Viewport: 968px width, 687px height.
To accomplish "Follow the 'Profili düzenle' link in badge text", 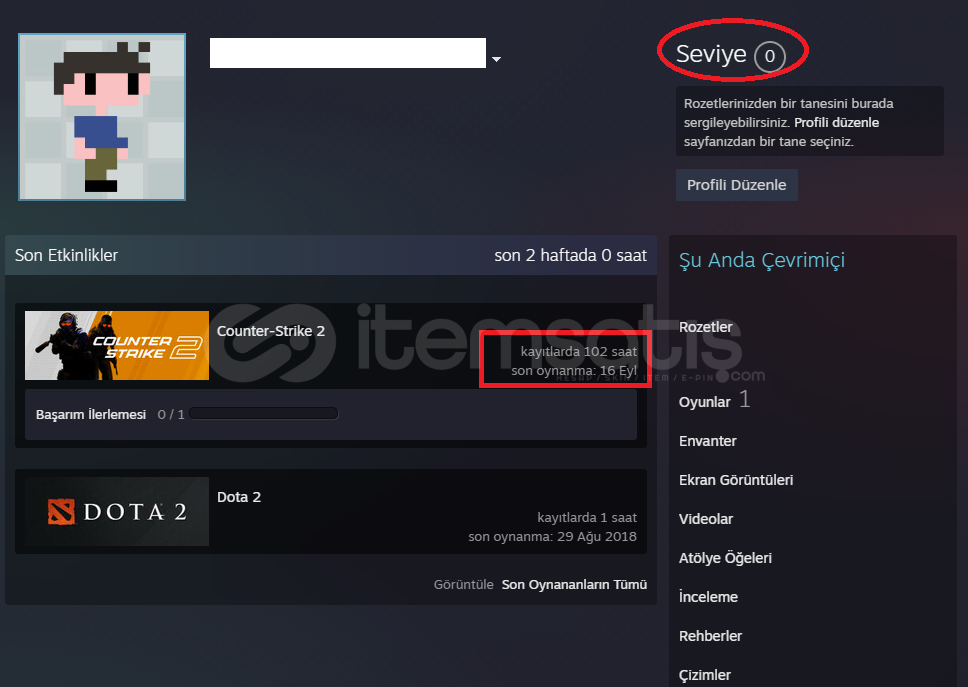I will tap(837, 122).
